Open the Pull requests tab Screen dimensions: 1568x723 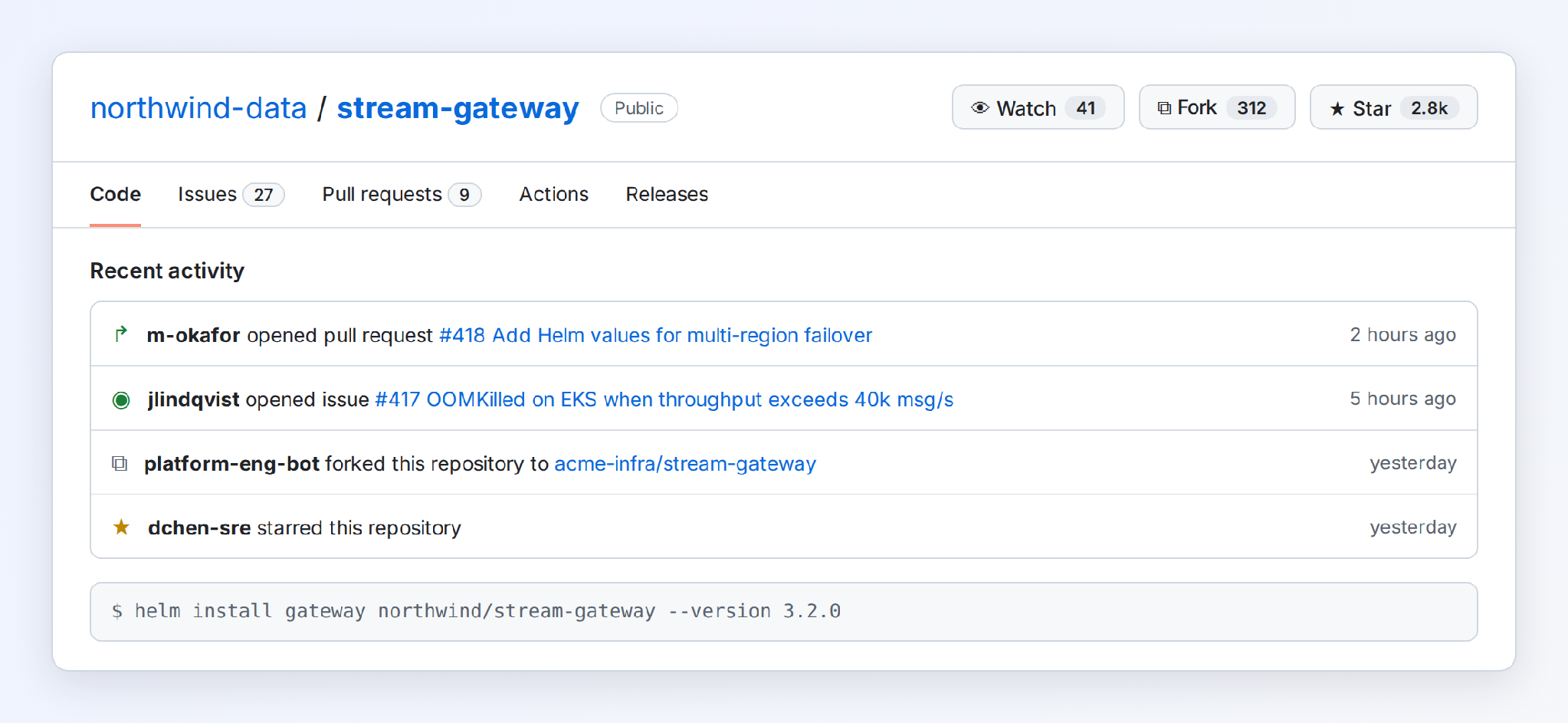[x=402, y=194]
